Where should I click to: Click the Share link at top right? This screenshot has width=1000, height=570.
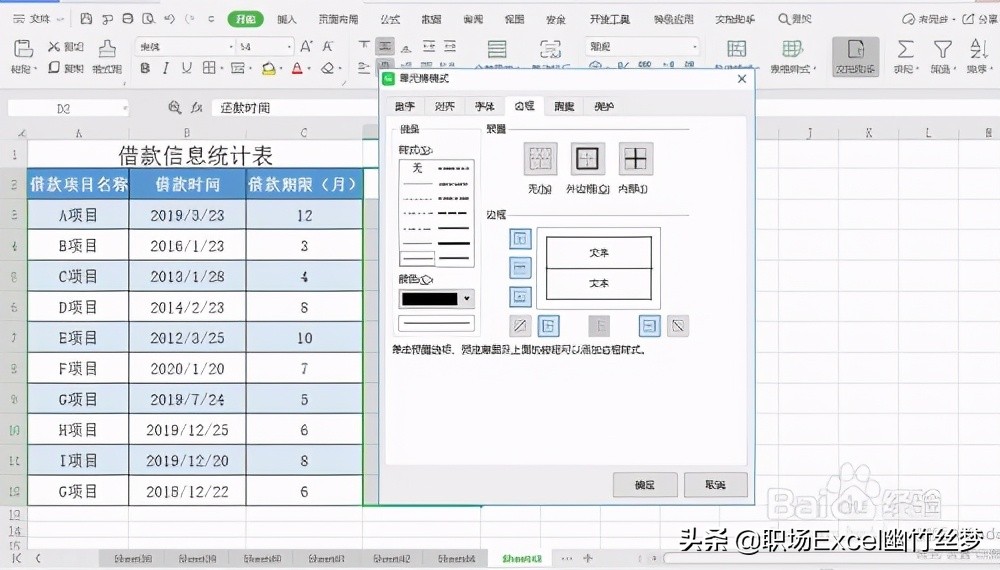[x=980, y=19]
